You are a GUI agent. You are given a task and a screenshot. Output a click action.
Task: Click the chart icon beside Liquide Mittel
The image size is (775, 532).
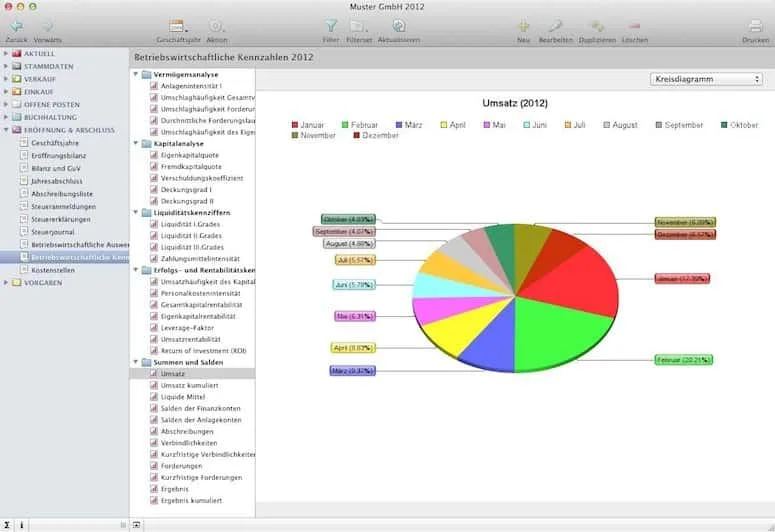pyautogui.click(x=154, y=397)
